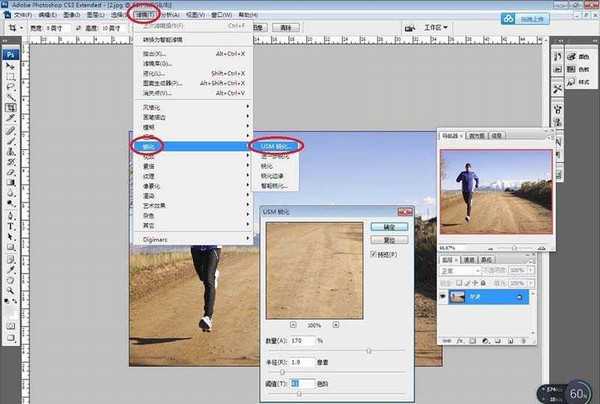600x404 pixels.
Task: Select the Type tool (T icon)
Action: point(11,226)
